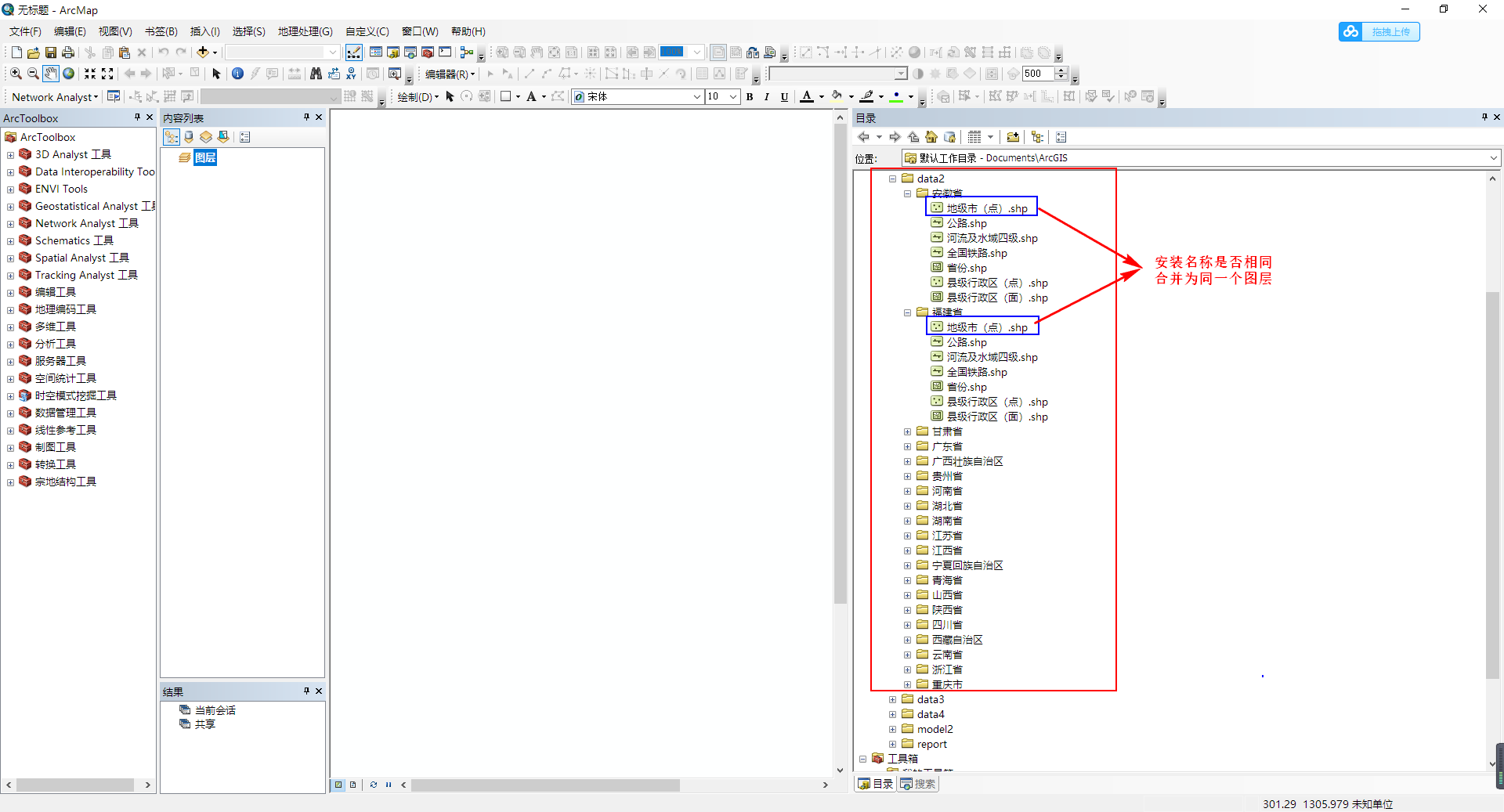Open the 文件(F) menu
This screenshot has height=812, width=1504.
(x=23, y=31)
